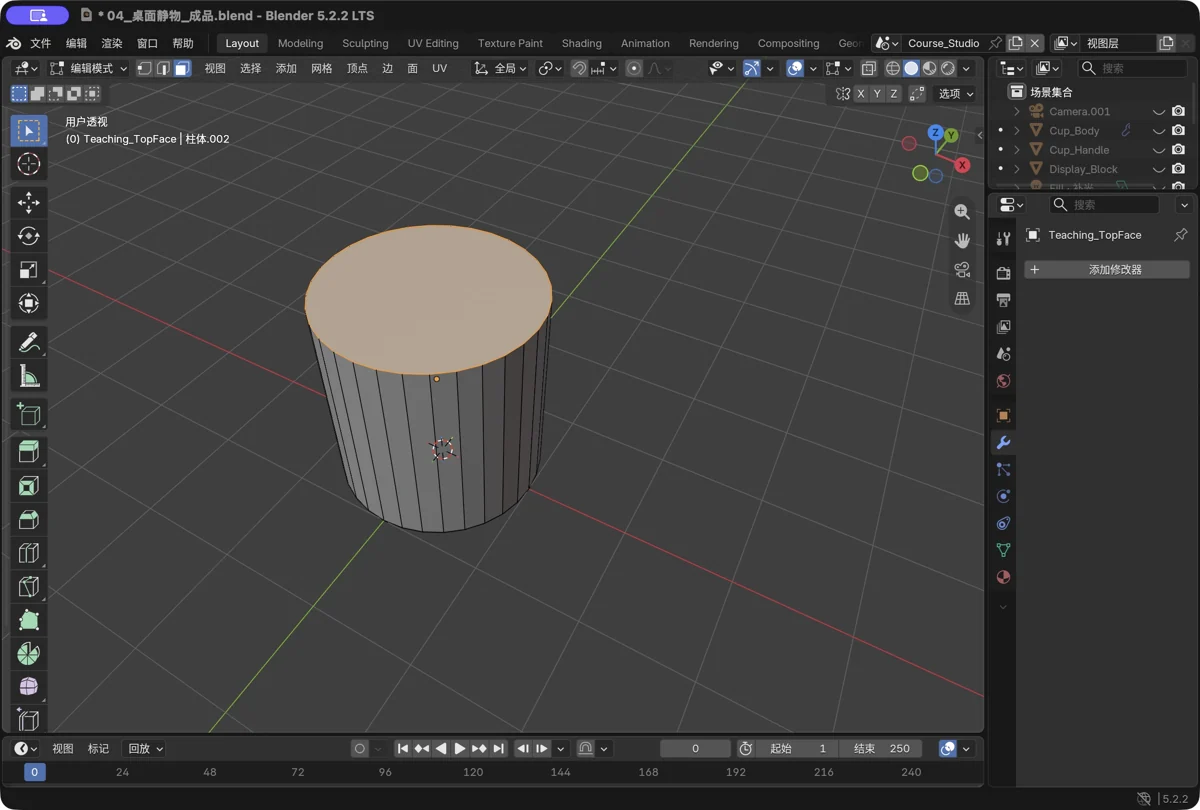
Task: Open the Object properties tab icon
Action: [x=1003, y=415]
